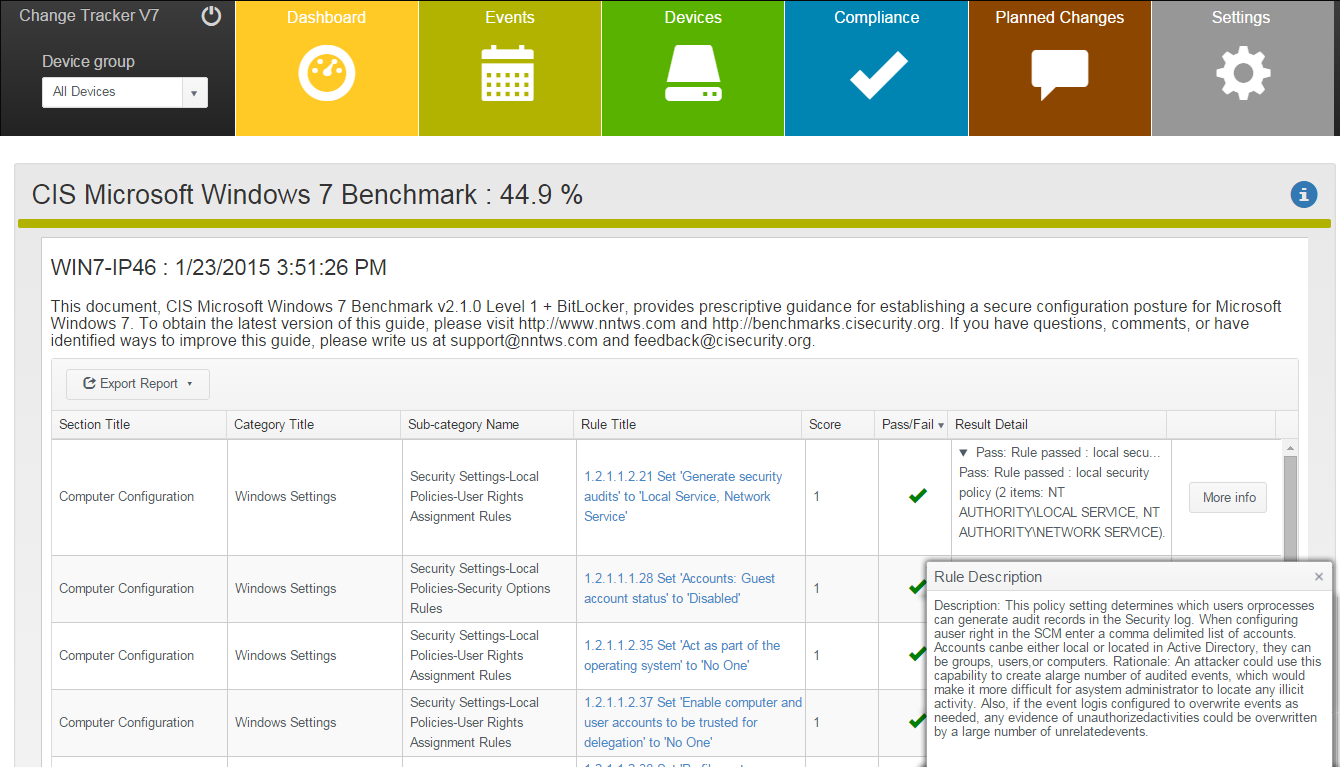Click the 'WIN7-IP46' report heading
Screen dimensions: 1340x767
click(218, 268)
